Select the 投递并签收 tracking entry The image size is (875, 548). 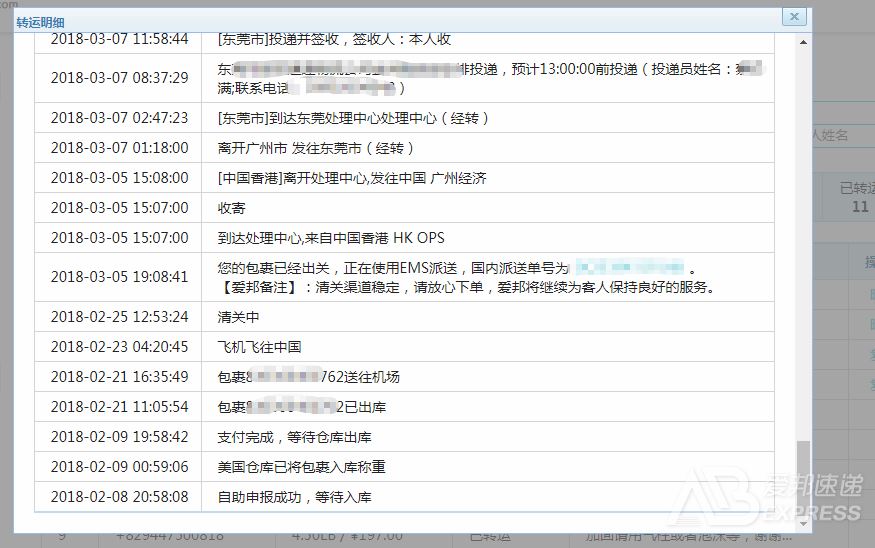[x=334, y=39]
